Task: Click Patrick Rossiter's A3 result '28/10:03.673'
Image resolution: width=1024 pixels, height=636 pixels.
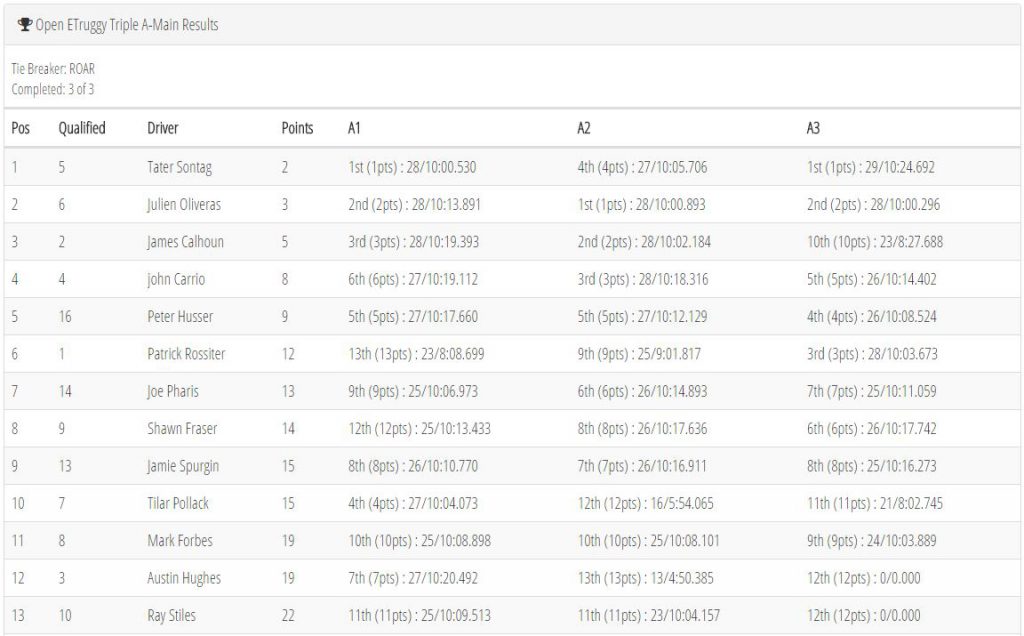Action: coord(903,354)
